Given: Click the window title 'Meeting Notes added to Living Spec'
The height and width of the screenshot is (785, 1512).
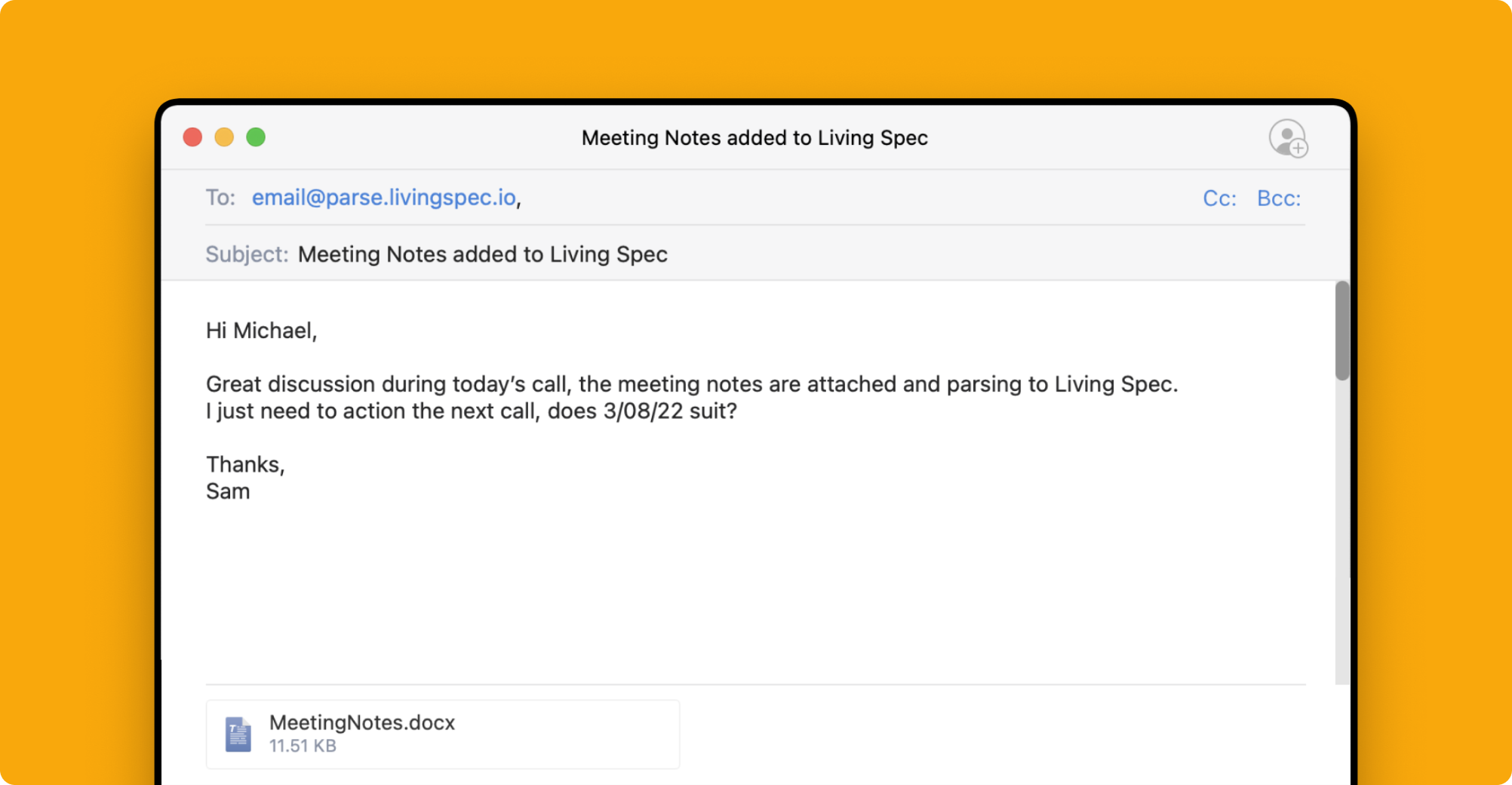Looking at the screenshot, I should tap(754, 138).
